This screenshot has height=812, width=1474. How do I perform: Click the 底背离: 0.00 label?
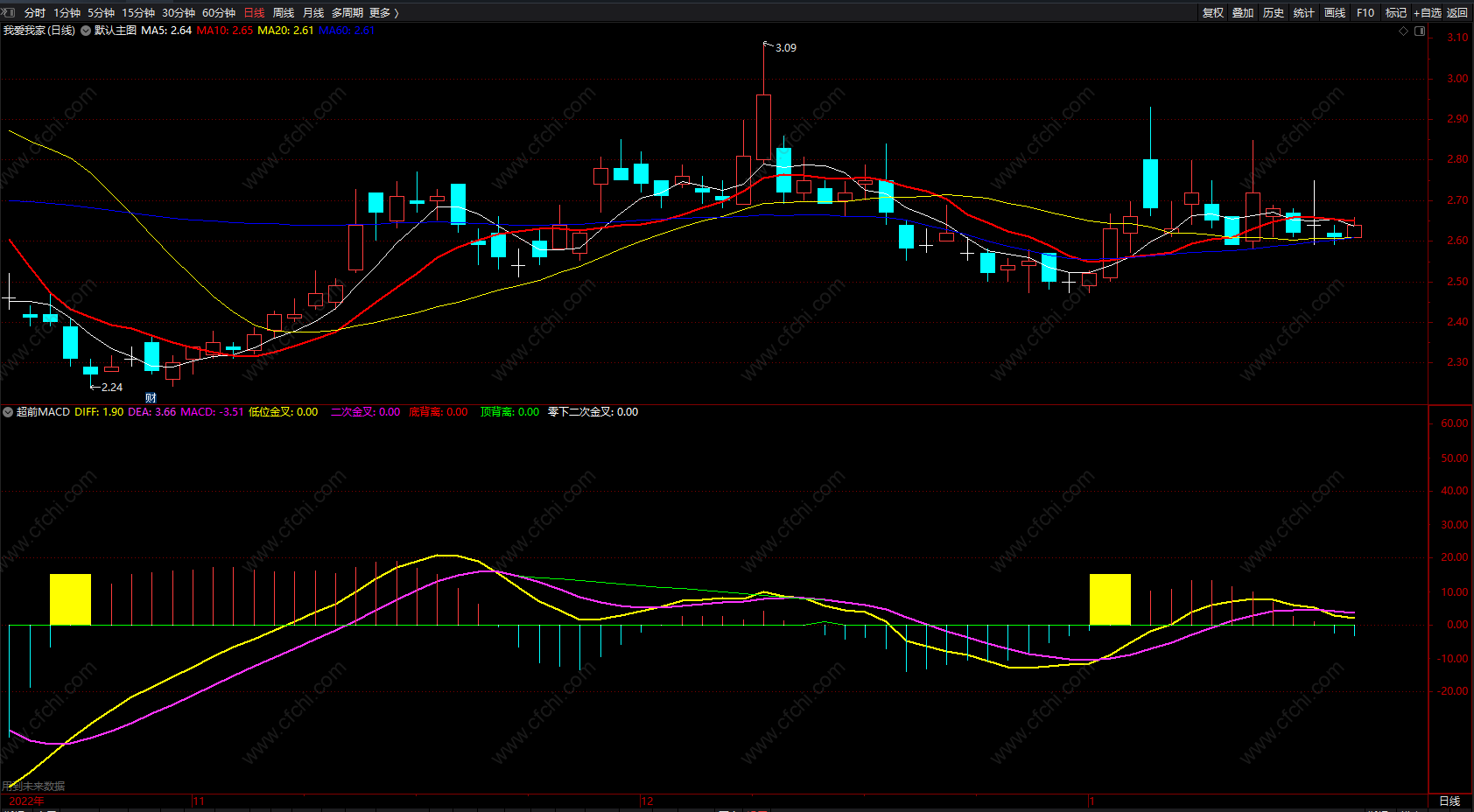click(x=439, y=412)
